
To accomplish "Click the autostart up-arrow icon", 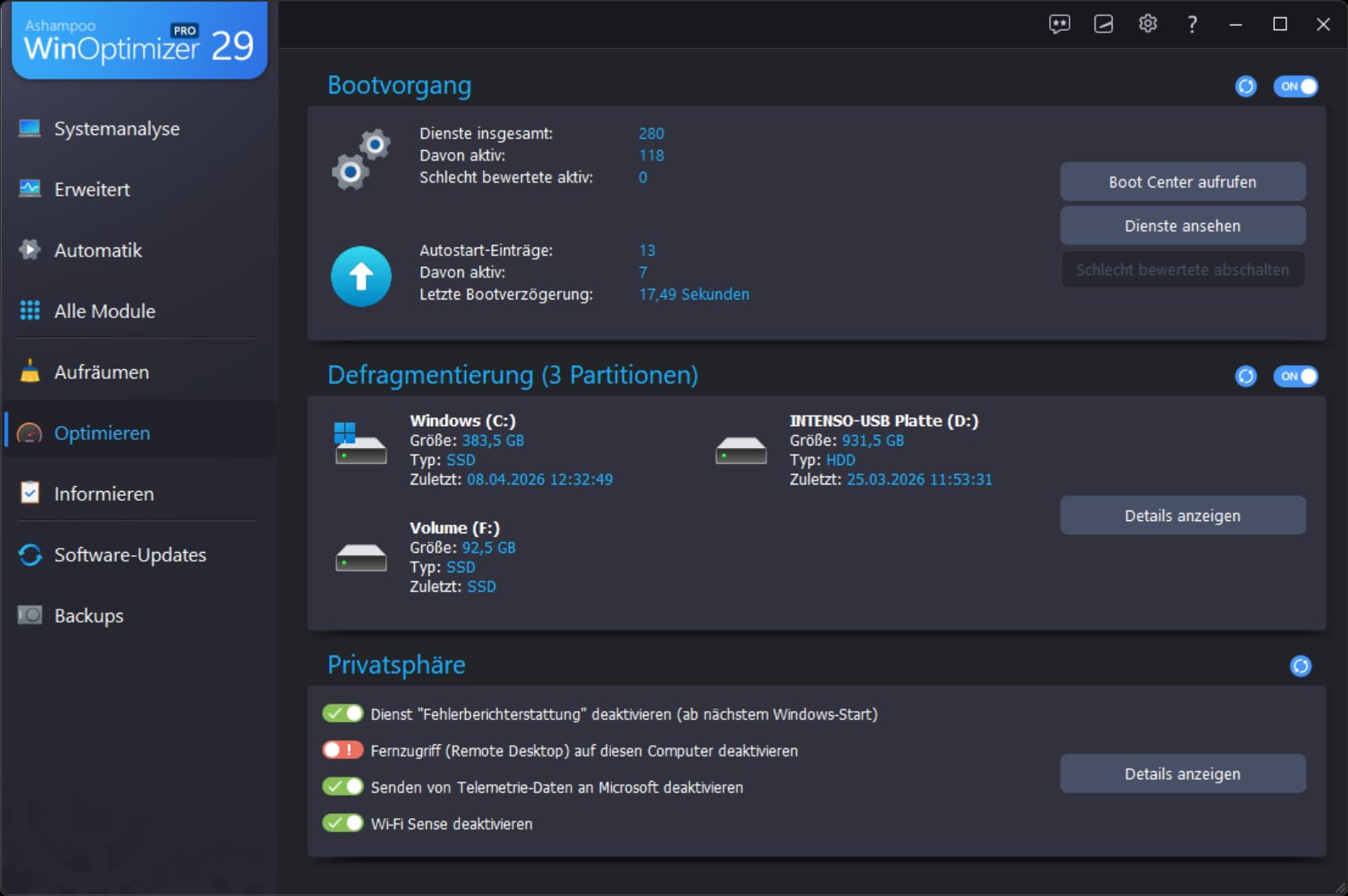I will [361, 277].
